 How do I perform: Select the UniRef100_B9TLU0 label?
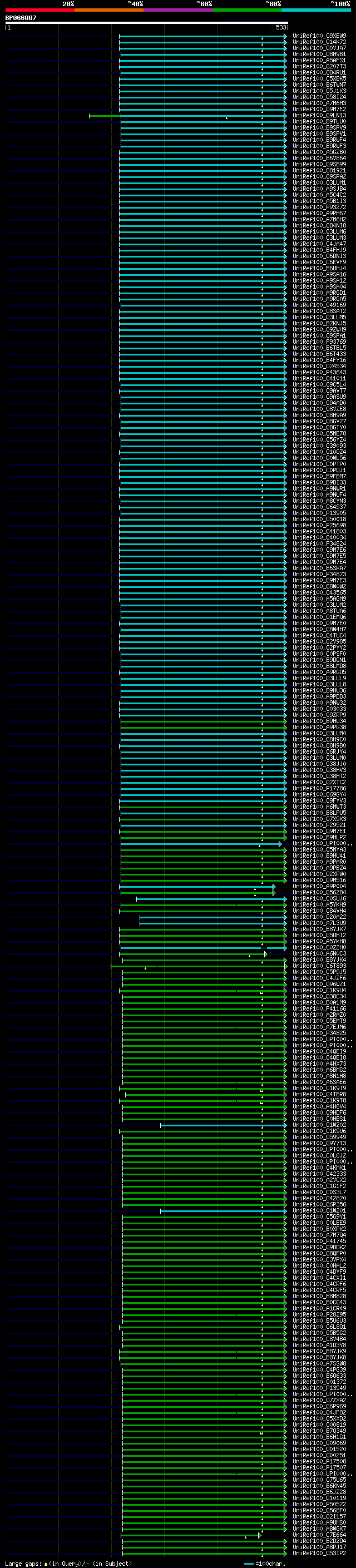click(319, 122)
